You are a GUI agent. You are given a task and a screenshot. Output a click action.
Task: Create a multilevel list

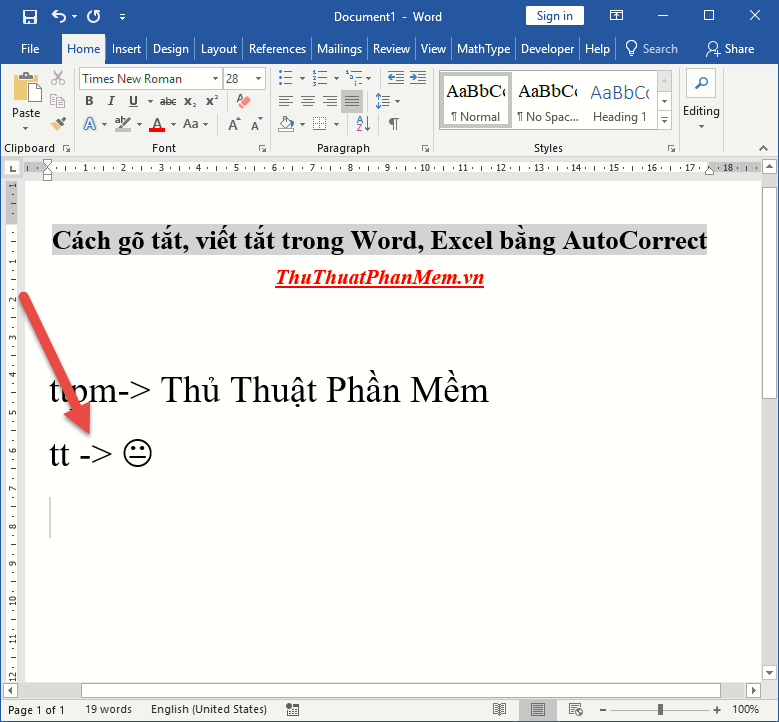pyautogui.click(x=354, y=78)
